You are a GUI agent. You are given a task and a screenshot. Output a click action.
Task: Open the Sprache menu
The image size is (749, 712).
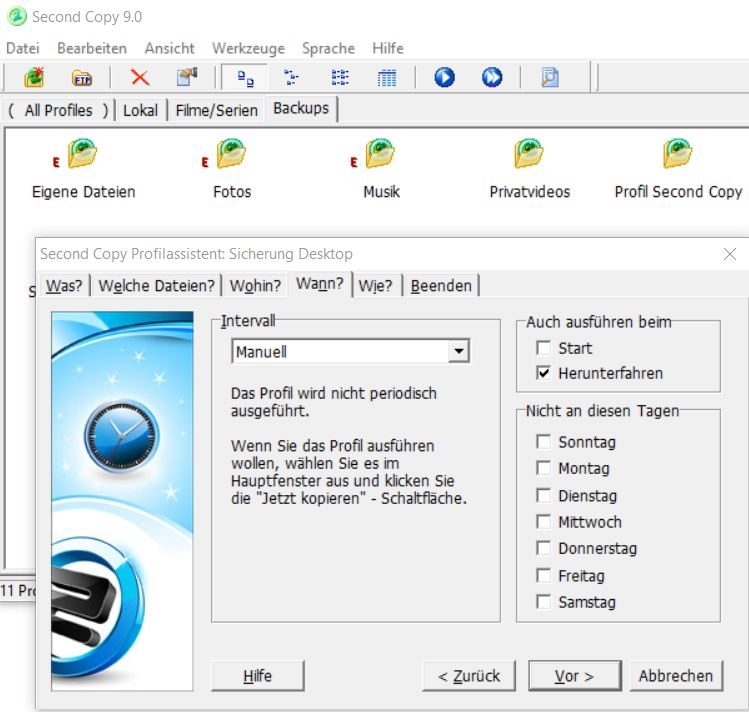coord(328,48)
